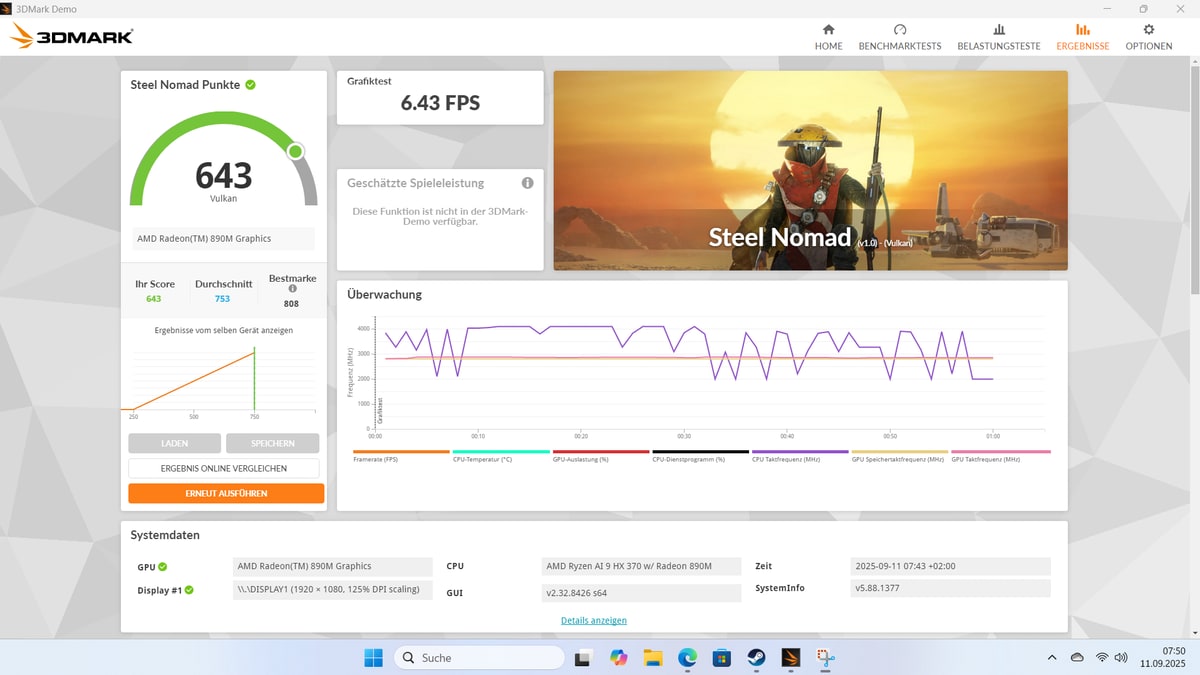The height and width of the screenshot is (675, 1200).
Task: Toggle GPU-Auslastung series in legend
Action: (601, 455)
